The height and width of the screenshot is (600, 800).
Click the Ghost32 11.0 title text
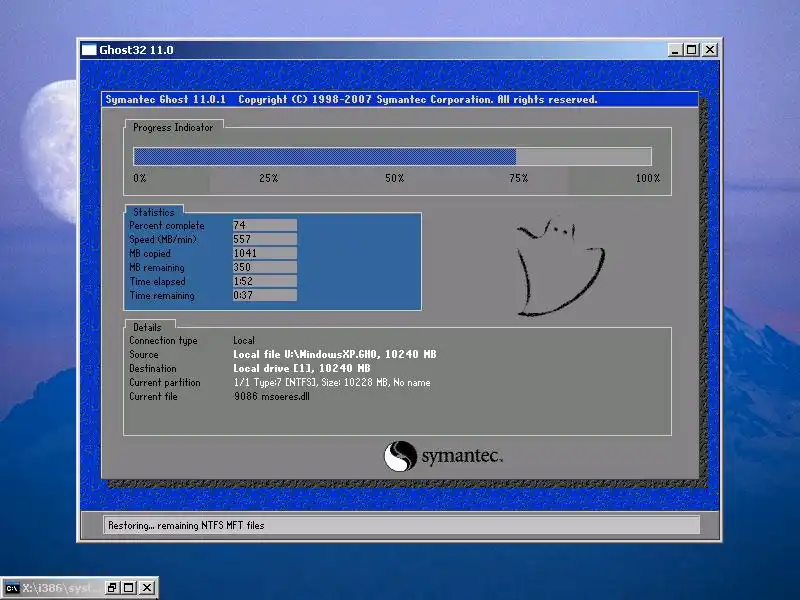click(x=136, y=50)
